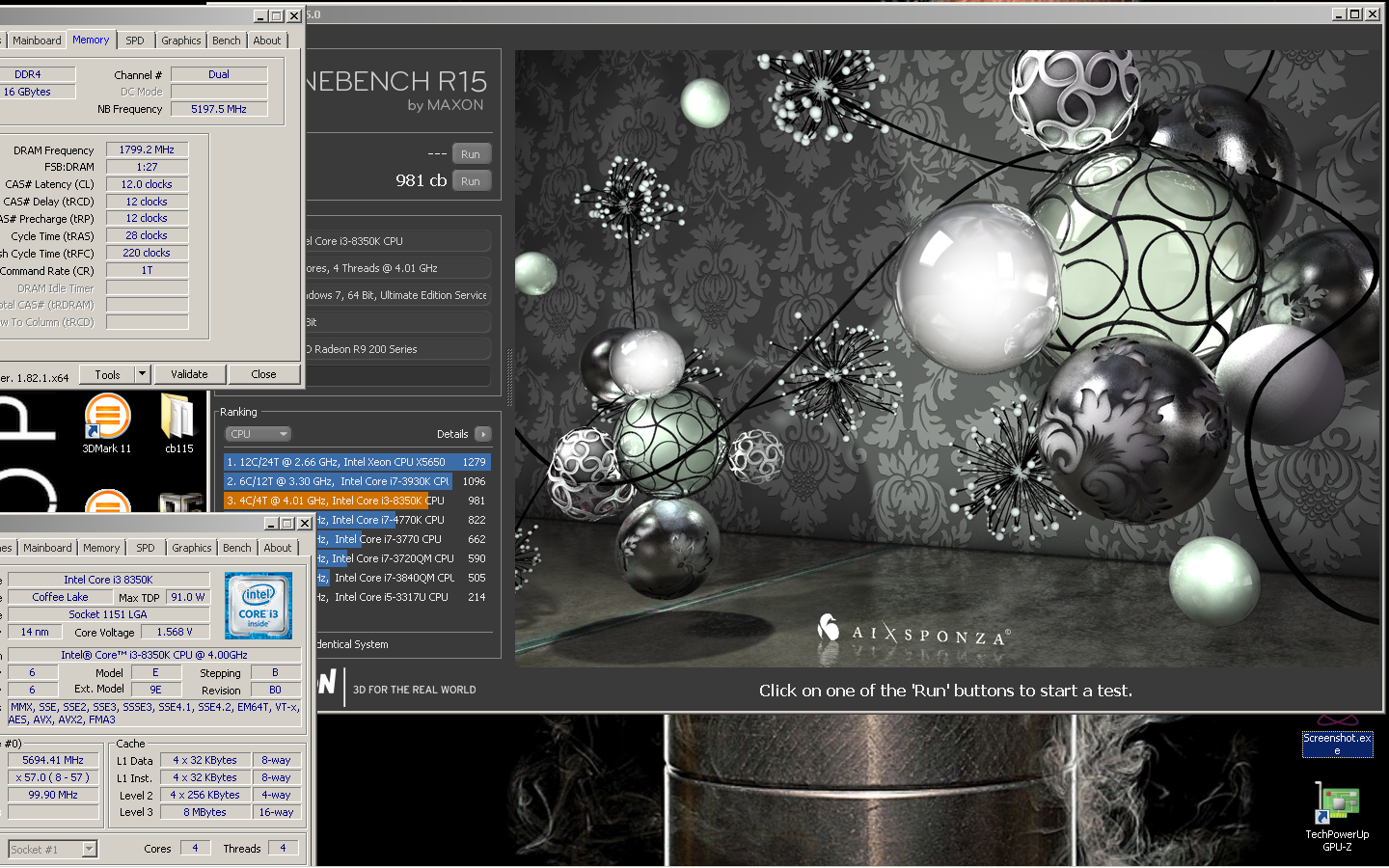Switch to Memory tab in upper CPU-Z window
Image resolution: width=1389 pixels, height=868 pixels.
click(x=91, y=41)
